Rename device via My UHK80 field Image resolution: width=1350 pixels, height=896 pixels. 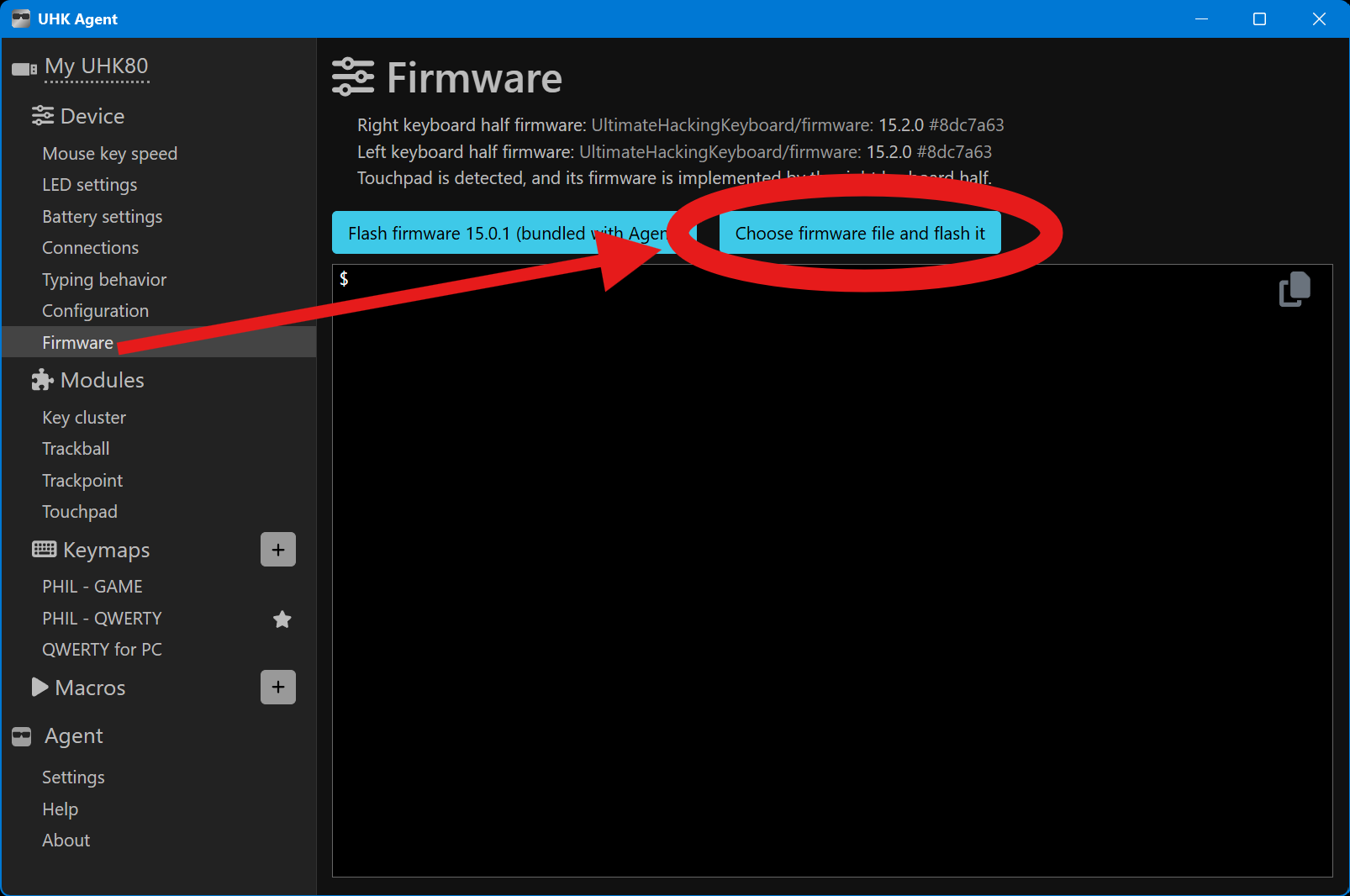tap(97, 66)
